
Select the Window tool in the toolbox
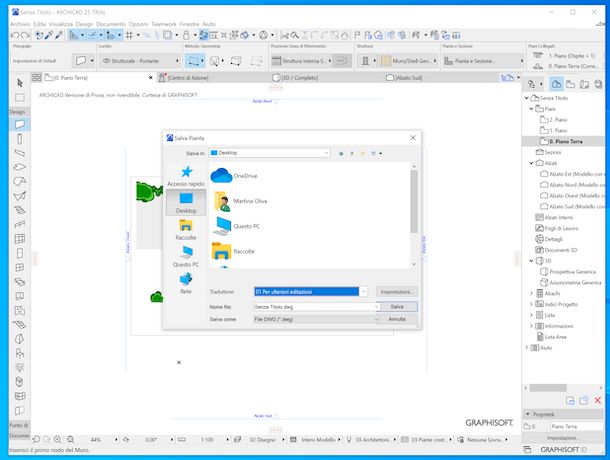click(x=20, y=267)
